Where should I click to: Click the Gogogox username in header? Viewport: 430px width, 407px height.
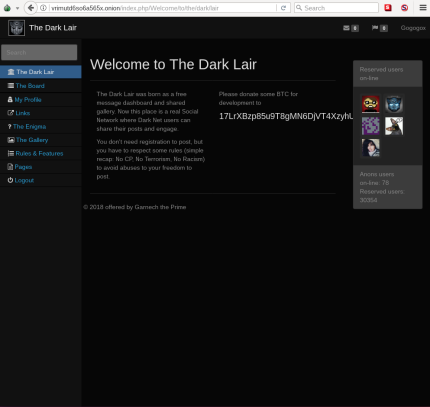[413, 28]
